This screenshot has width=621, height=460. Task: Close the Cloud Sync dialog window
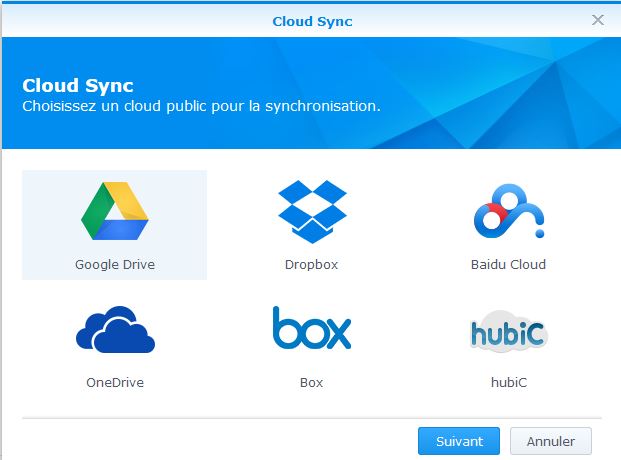pos(598,20)
